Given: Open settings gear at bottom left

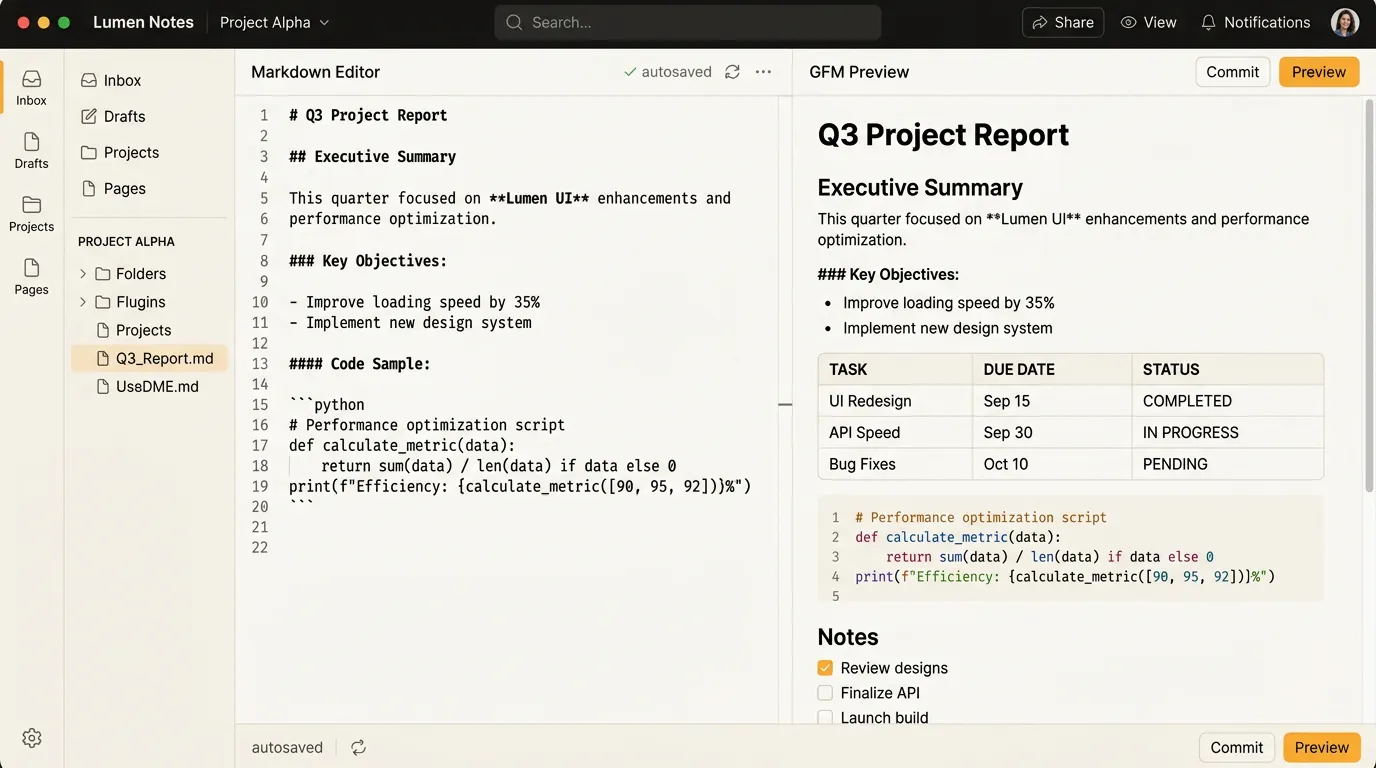Looking at the screenshot, I should tap(32, 738).
